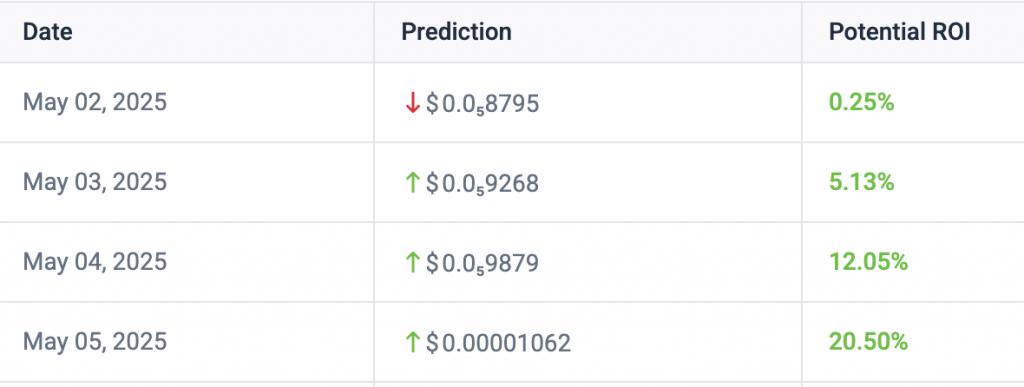
Task: Select the Potential ROI column header
Action: pyautogui.click(x=899, y=32)
